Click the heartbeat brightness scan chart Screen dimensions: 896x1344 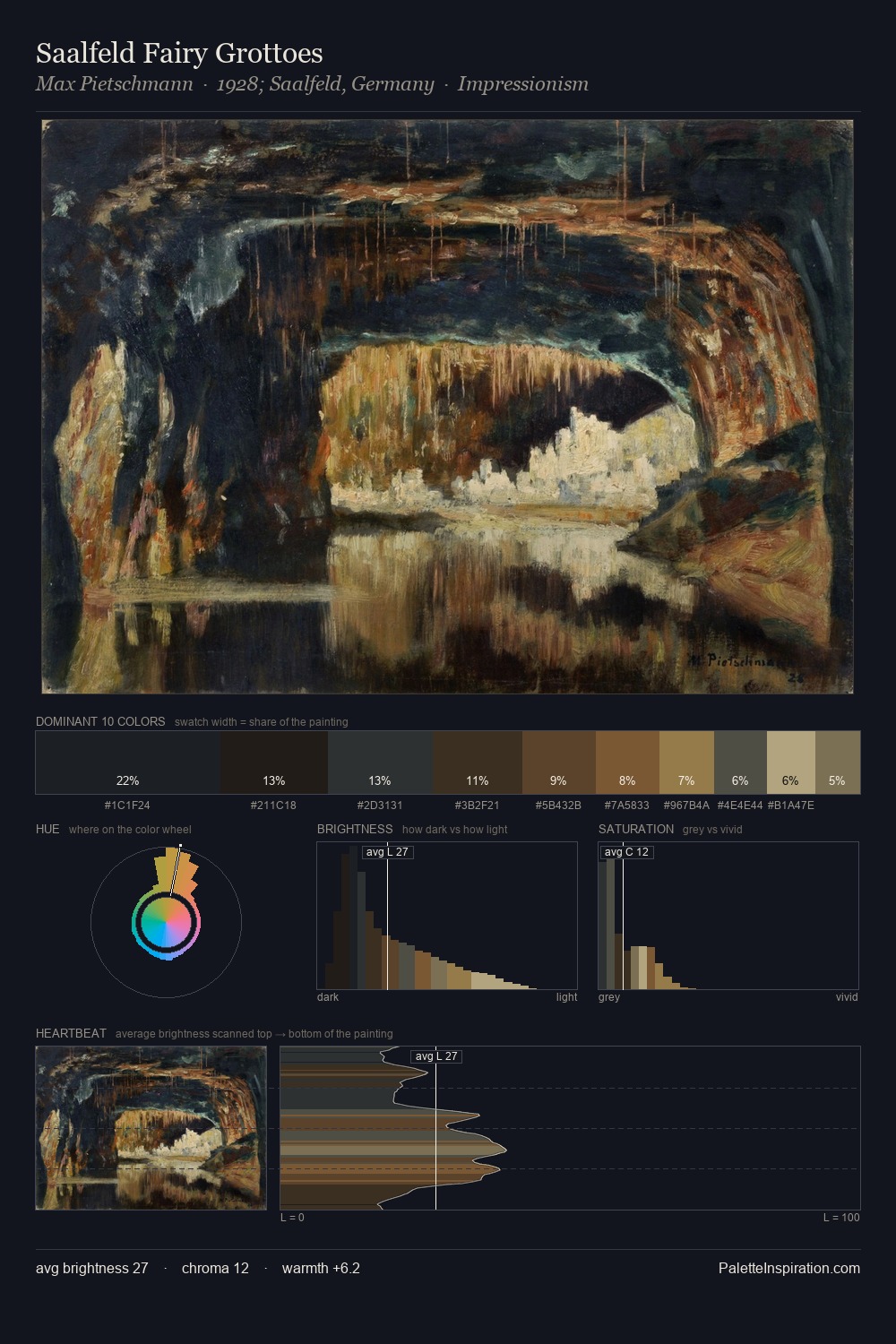tap(570, 1128)
